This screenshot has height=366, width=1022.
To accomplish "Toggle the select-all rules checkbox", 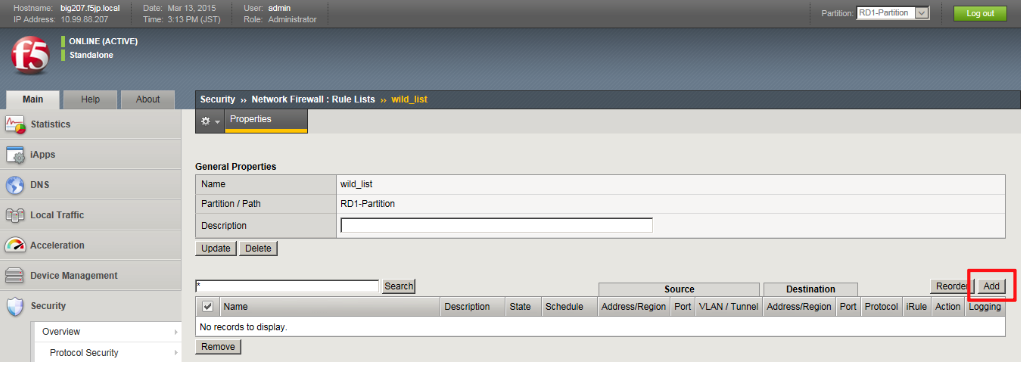I will click(x=207, y=306).
